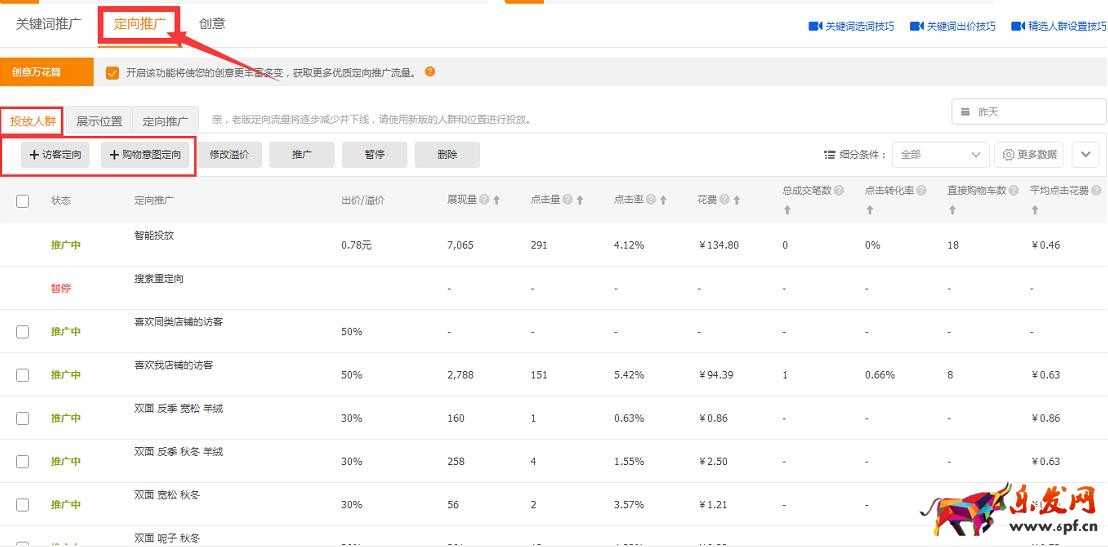Viewport: 1108px width, 547px height.
Task: Click the help icon beside 总成交笔数
Action: pyautogui.click(x=839, y=190)
